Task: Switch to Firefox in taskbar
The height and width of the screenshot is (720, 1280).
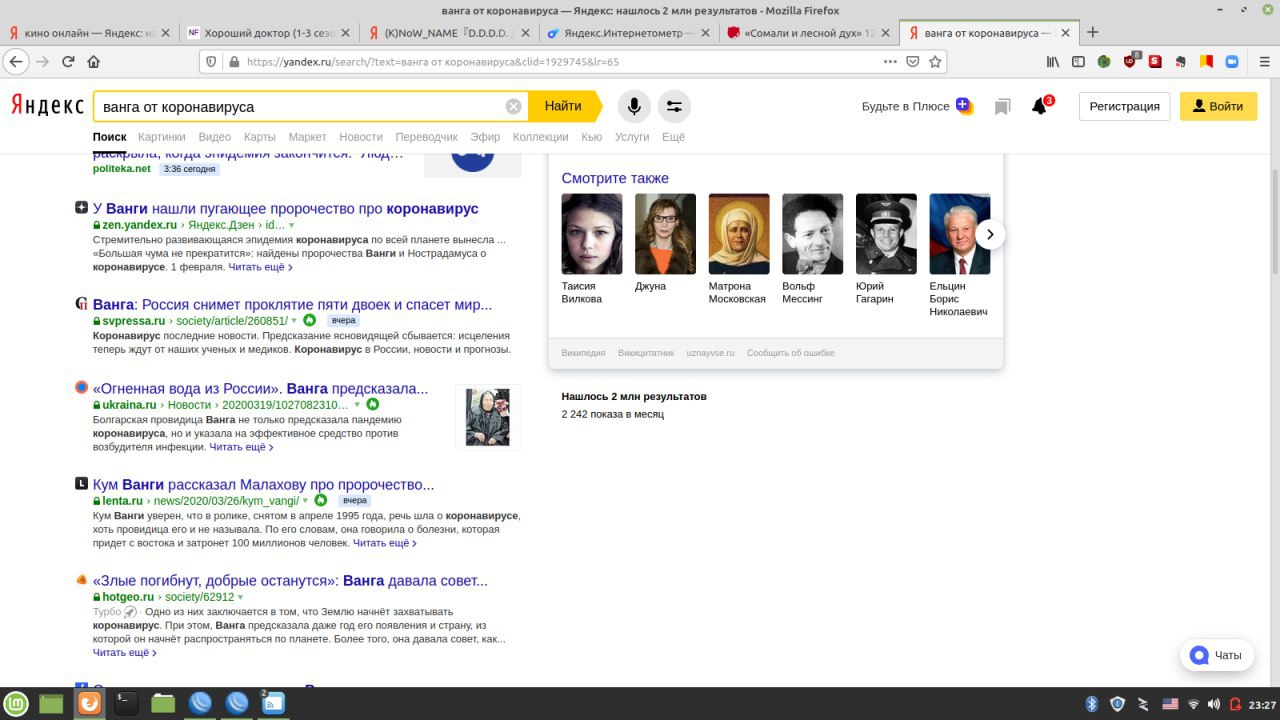Action: coord(89,704)
